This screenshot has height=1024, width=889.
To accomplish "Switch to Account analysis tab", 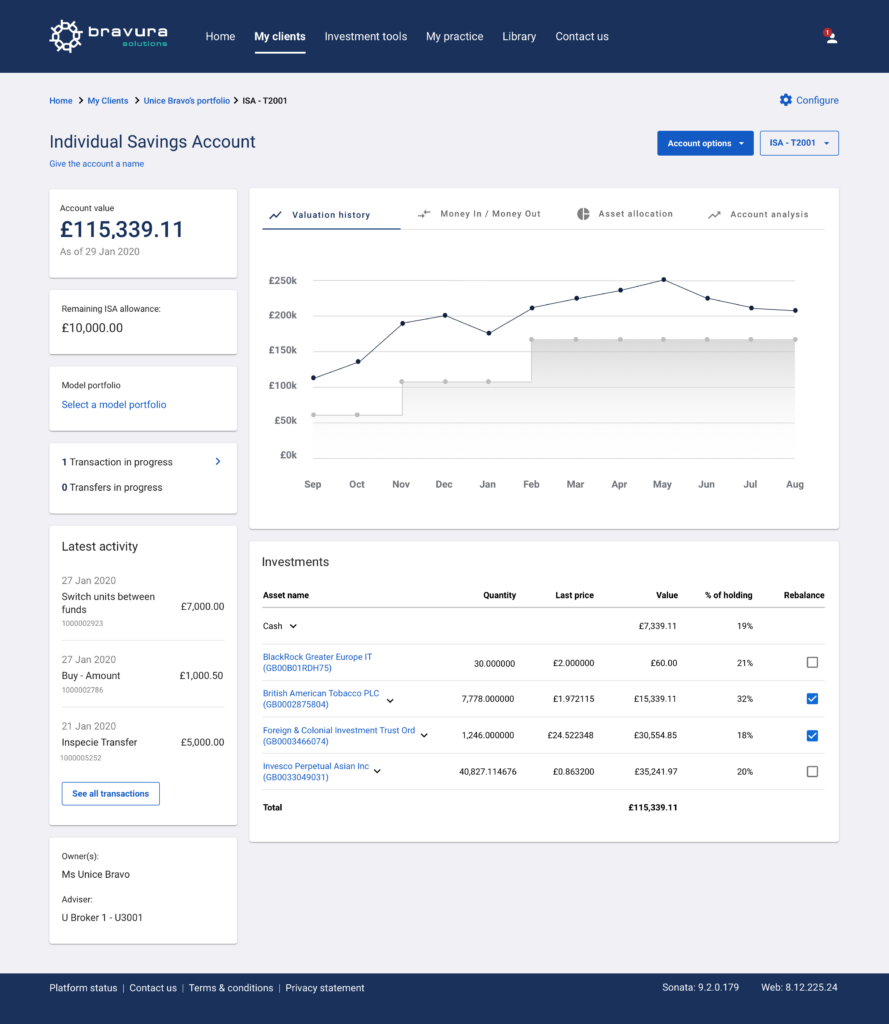I will coord(758,214).
